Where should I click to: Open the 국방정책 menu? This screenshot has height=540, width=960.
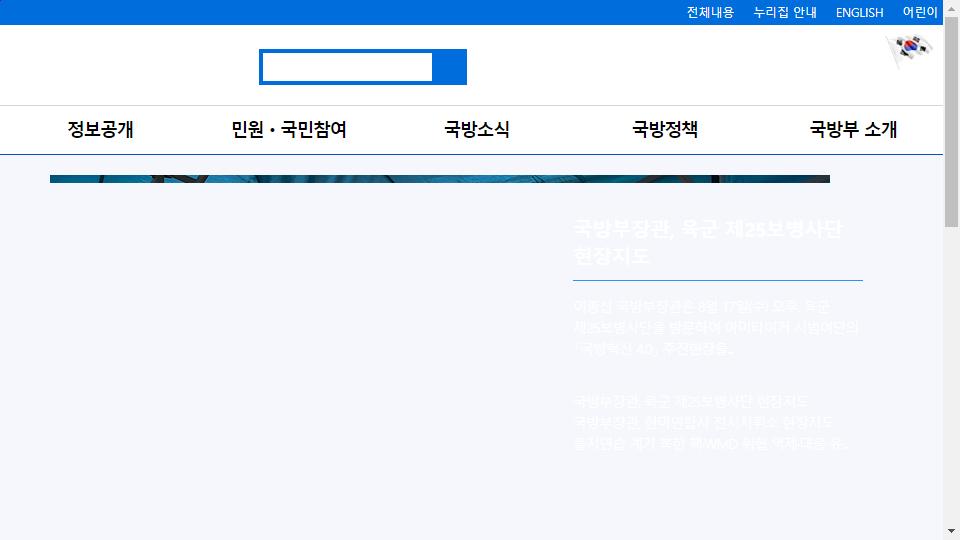pyautogui.click(x=665, y=129)
